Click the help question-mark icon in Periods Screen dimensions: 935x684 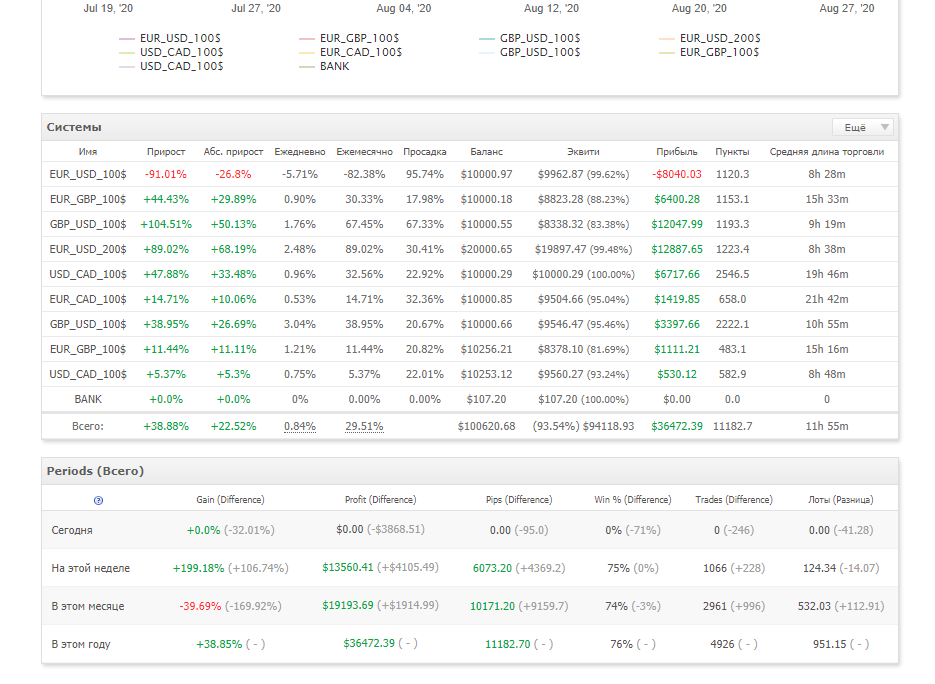[98, 500]
